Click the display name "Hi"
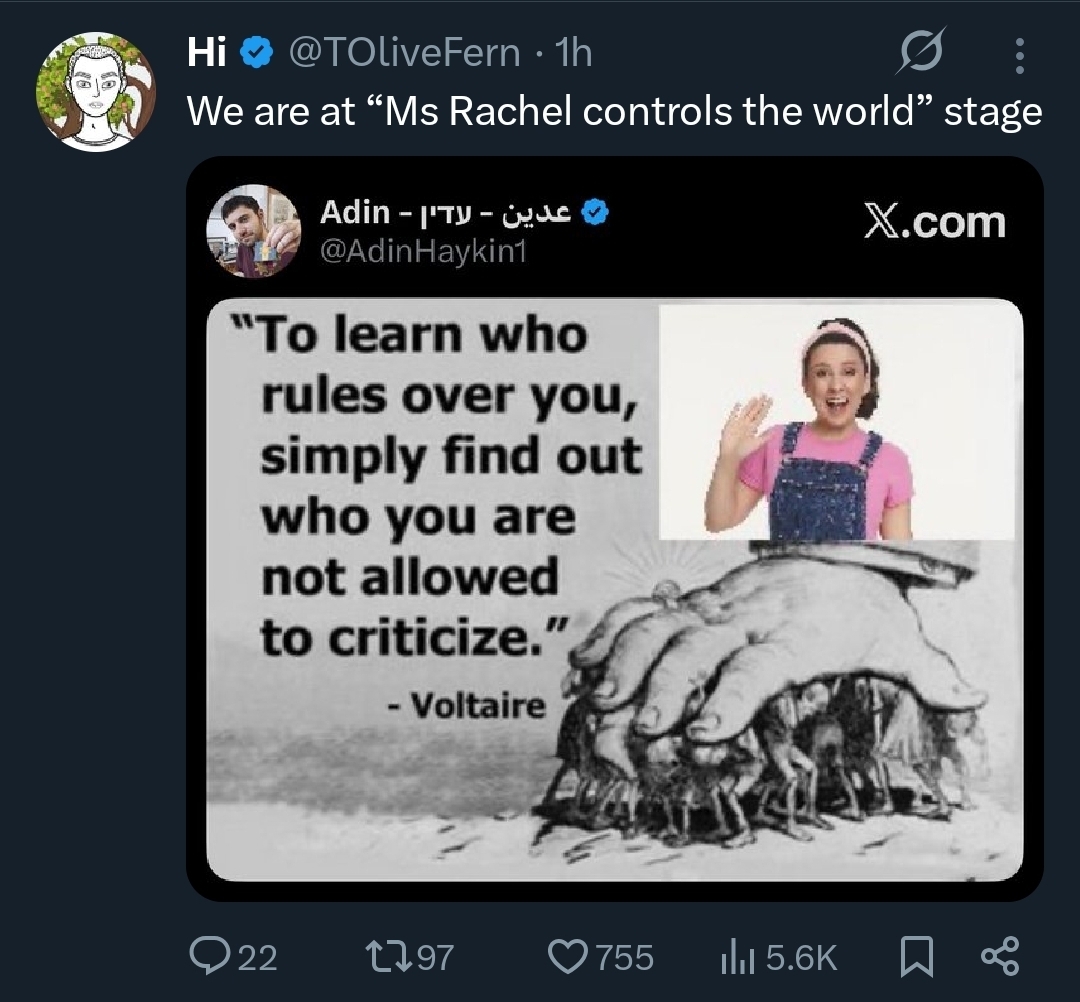The height and width of the screenshot is (1002, 1080). (207, 53)
